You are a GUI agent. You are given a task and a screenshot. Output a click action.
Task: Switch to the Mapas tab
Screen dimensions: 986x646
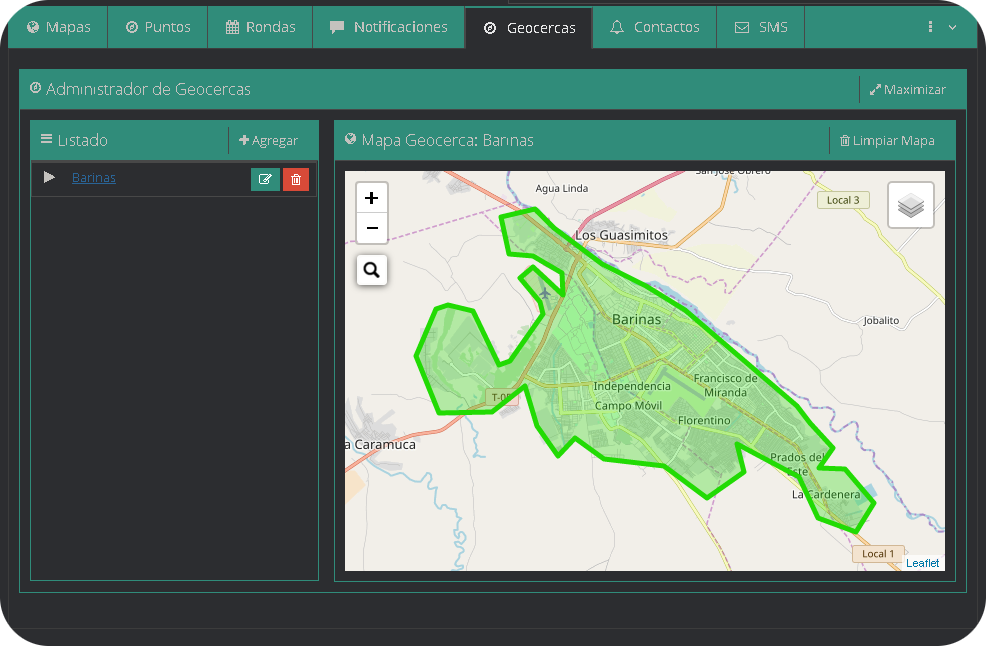click(58, 28)
